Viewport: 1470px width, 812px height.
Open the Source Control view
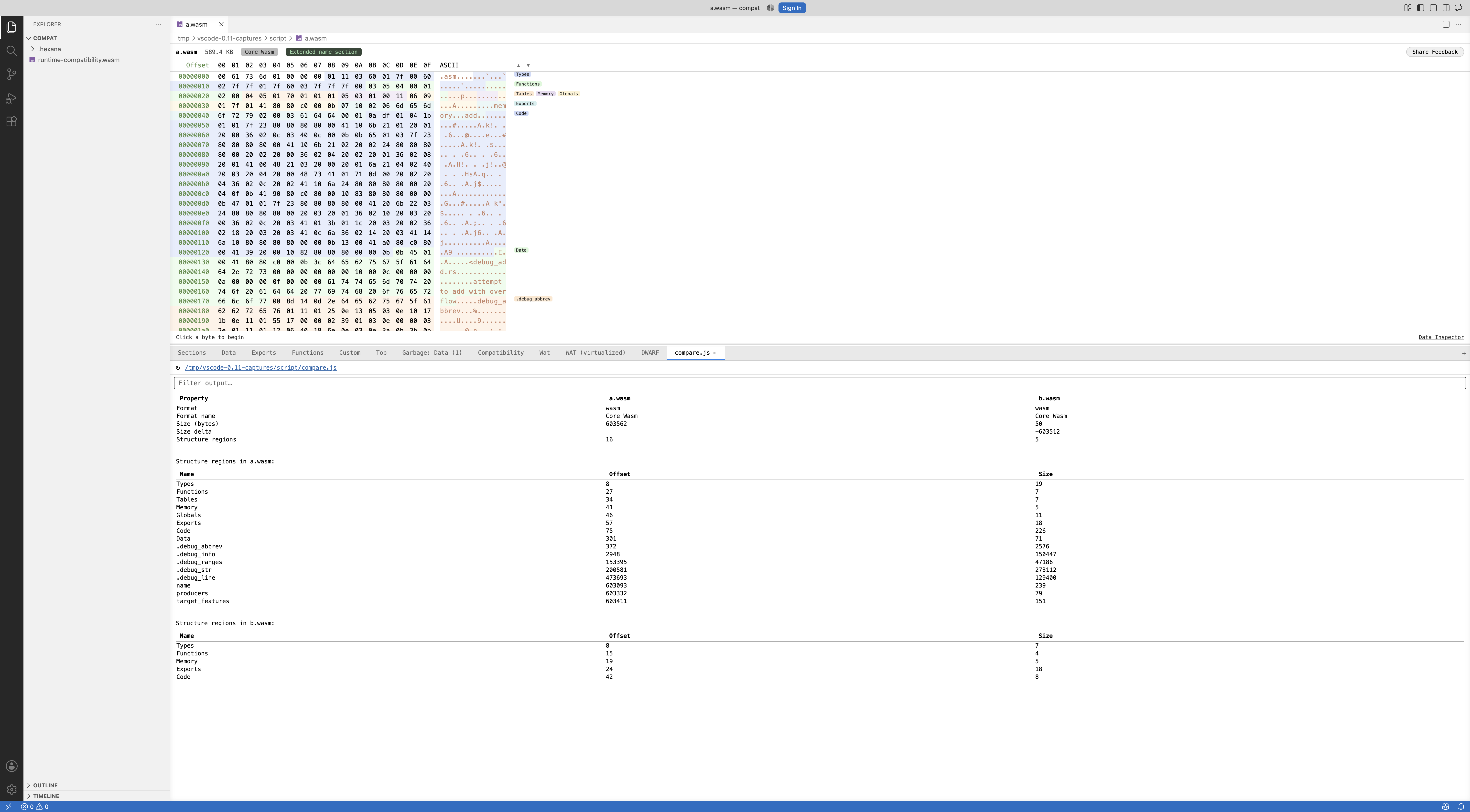[11, 74]
